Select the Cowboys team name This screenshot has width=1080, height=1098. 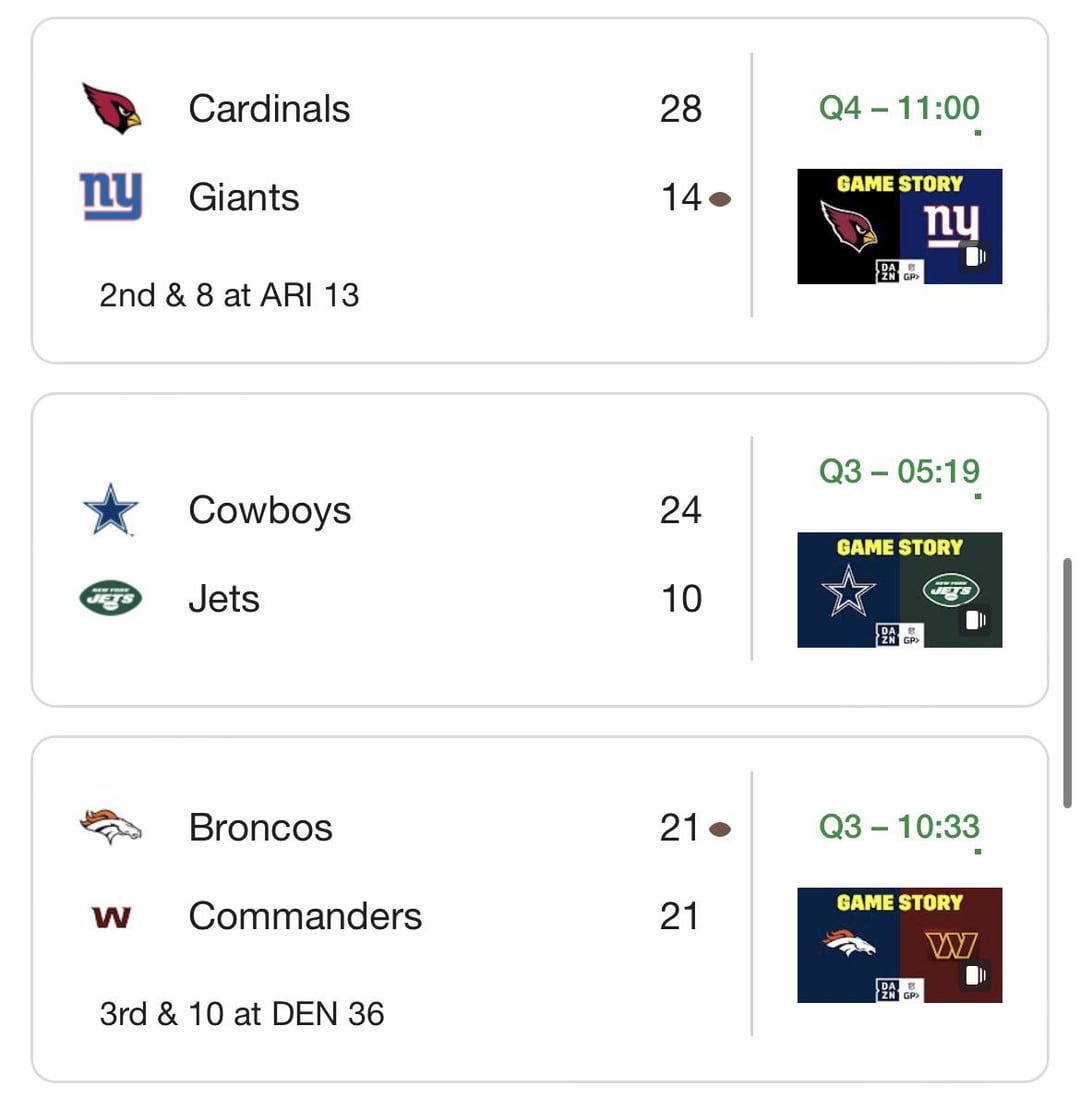270,510
